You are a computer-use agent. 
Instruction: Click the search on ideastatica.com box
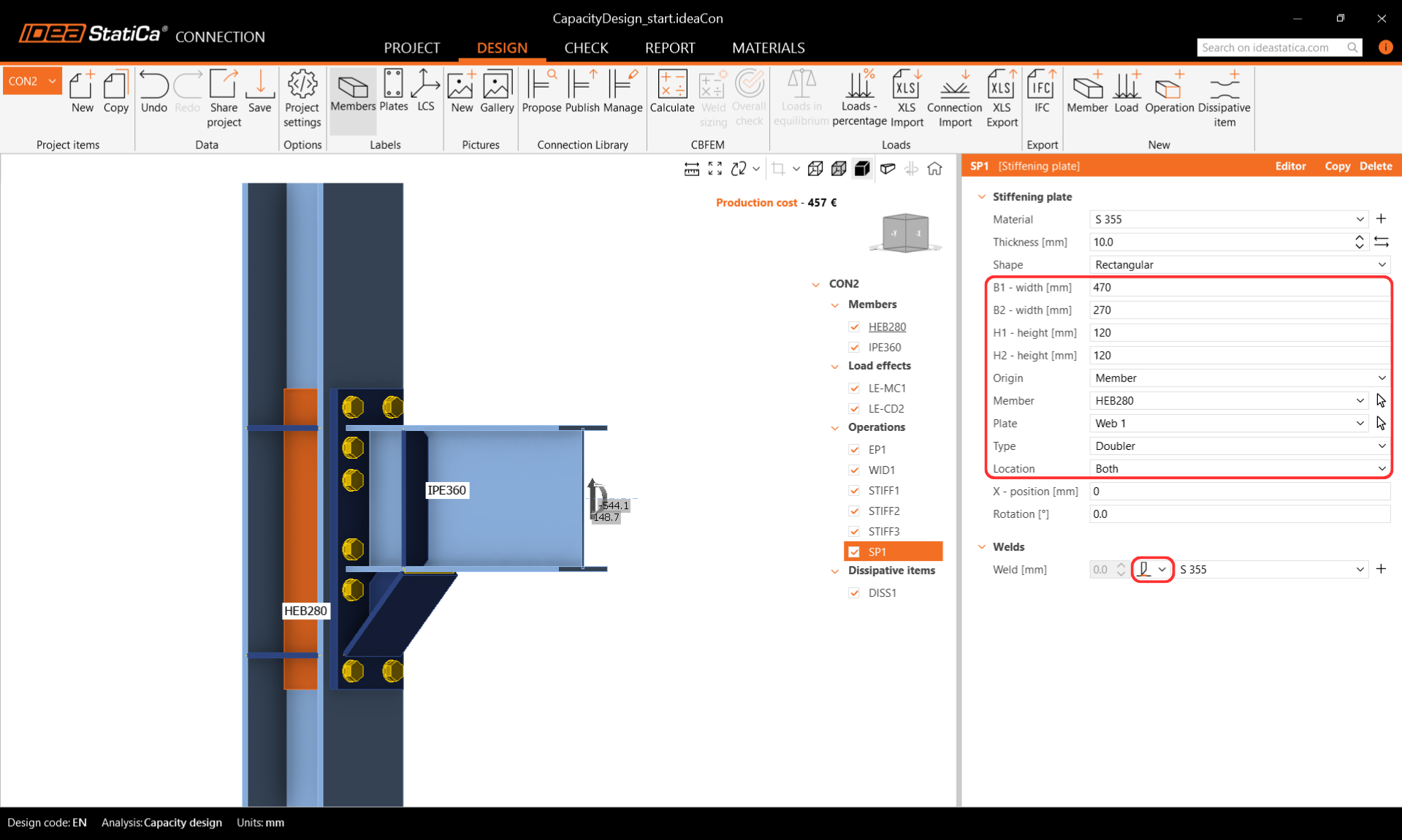coord(1279,47)
